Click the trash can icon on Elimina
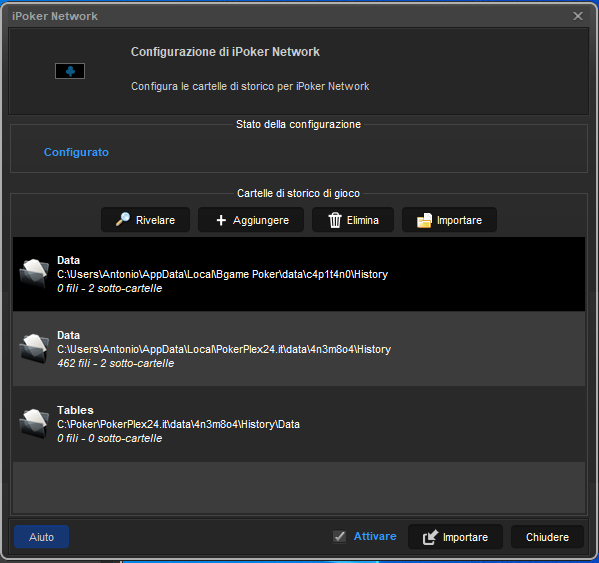This screenshot has height=563, width=599. tap(335, 220)
